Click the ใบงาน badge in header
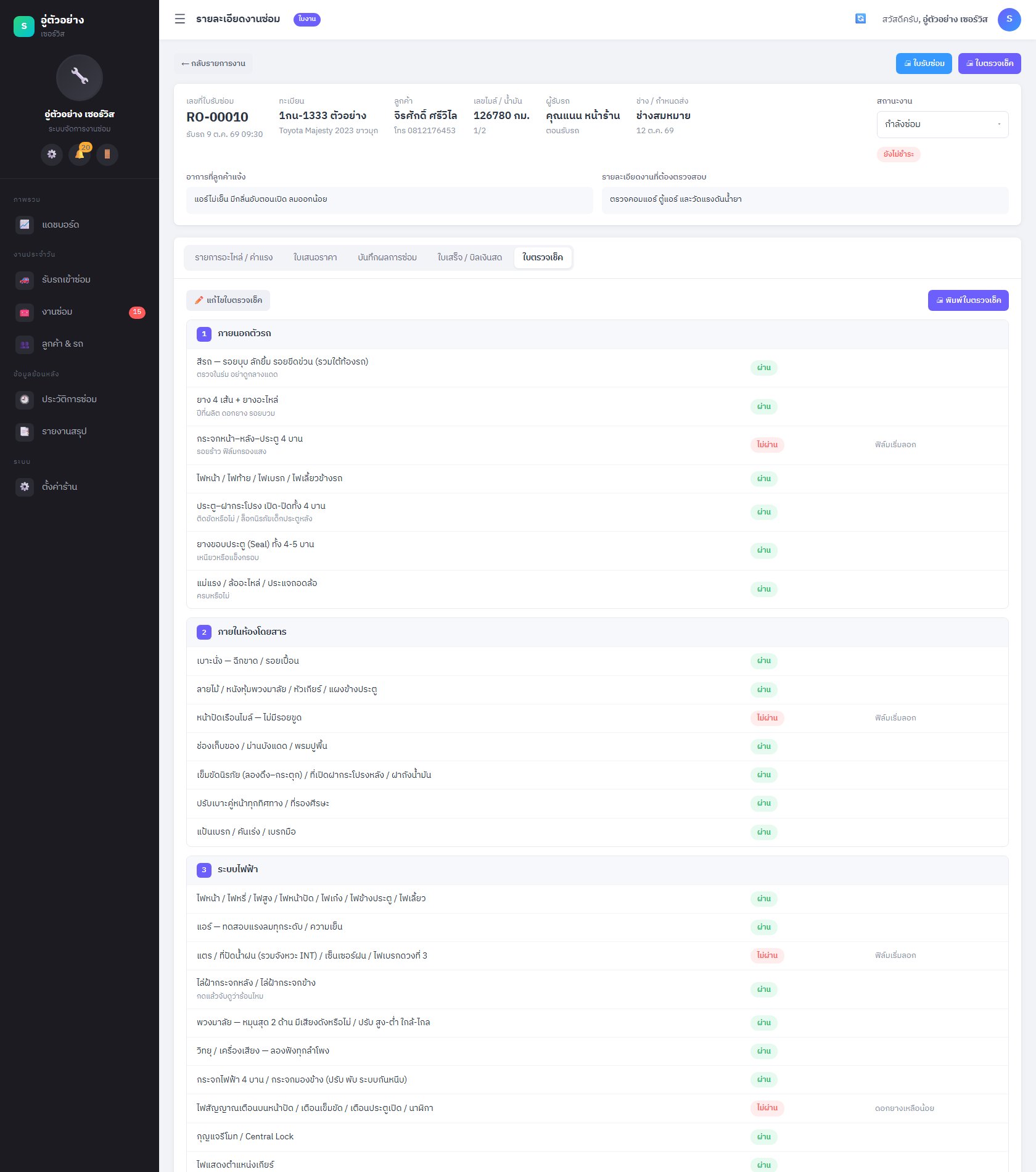This screenshot has width=1036, height=1172. click(x=307, y=19)
